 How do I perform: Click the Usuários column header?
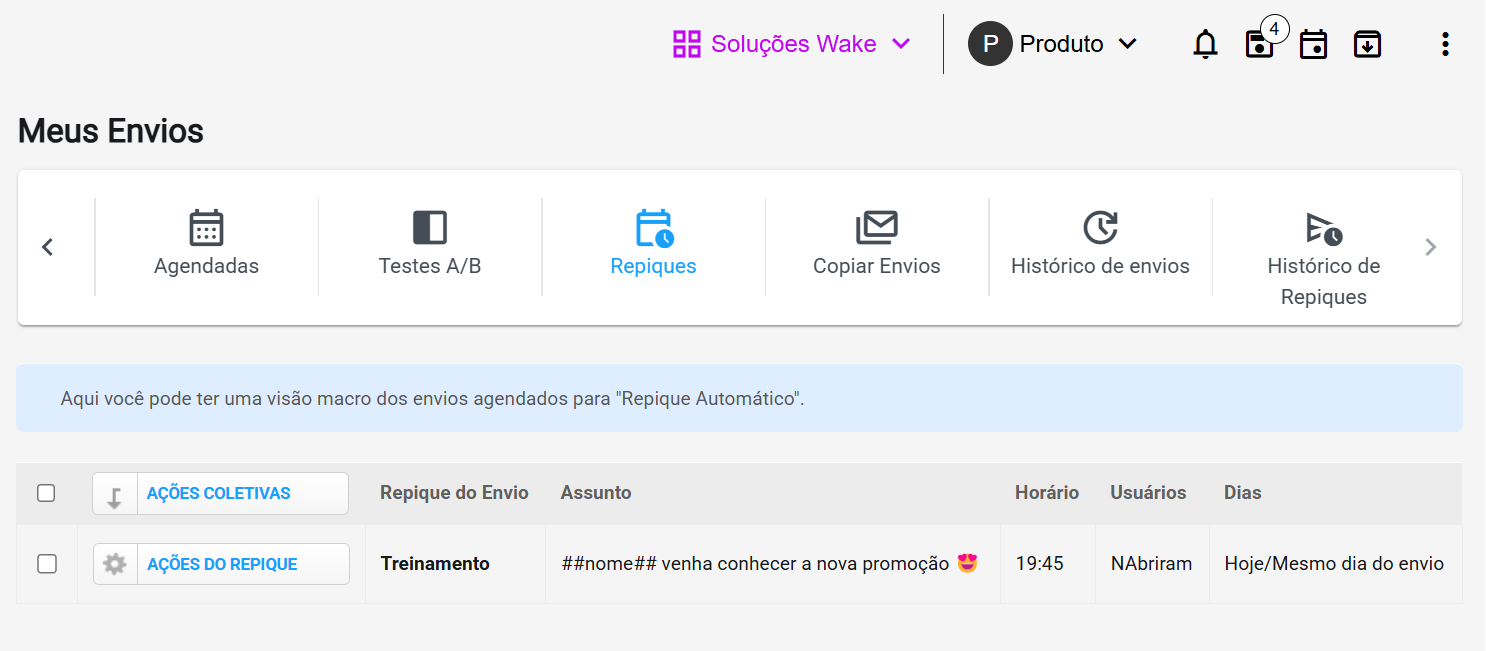(x=1148, y=493)
